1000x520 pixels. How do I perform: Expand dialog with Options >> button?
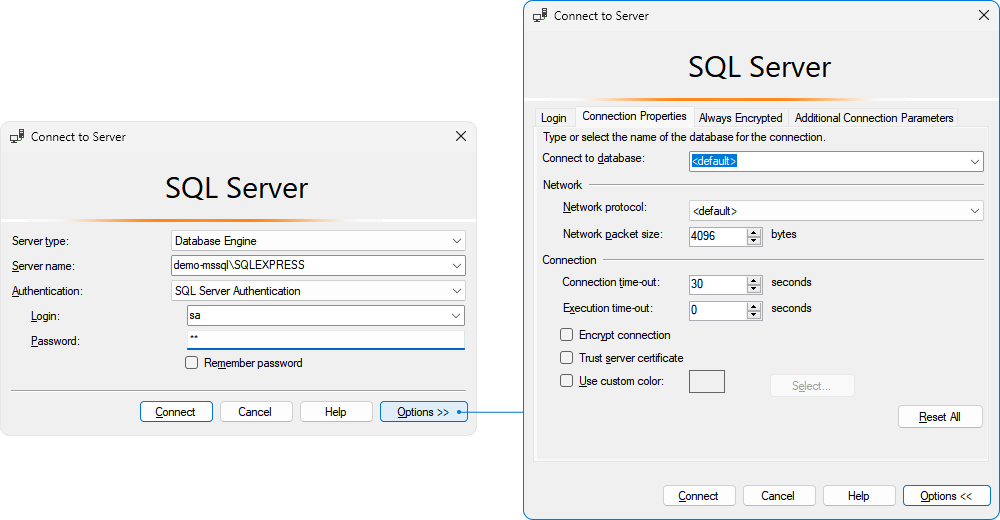[423, 412]
